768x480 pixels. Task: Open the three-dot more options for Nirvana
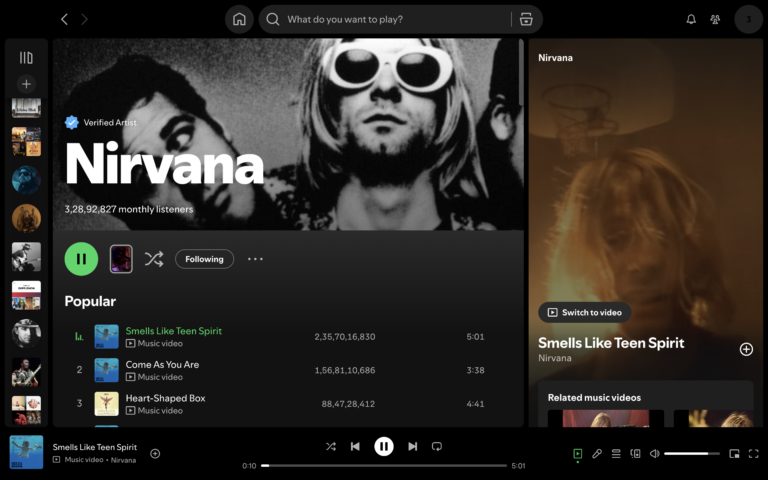pyautogui.click(x=255, y=259)
